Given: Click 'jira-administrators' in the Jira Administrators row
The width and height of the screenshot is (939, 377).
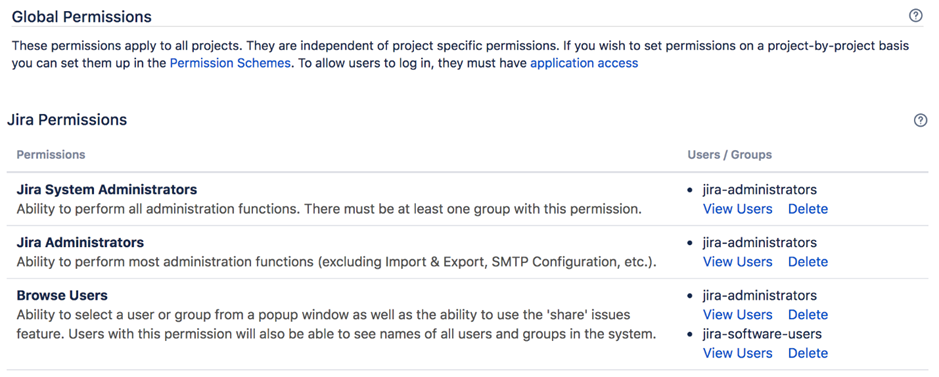Looking at the screenshot, I should (760, 242).
